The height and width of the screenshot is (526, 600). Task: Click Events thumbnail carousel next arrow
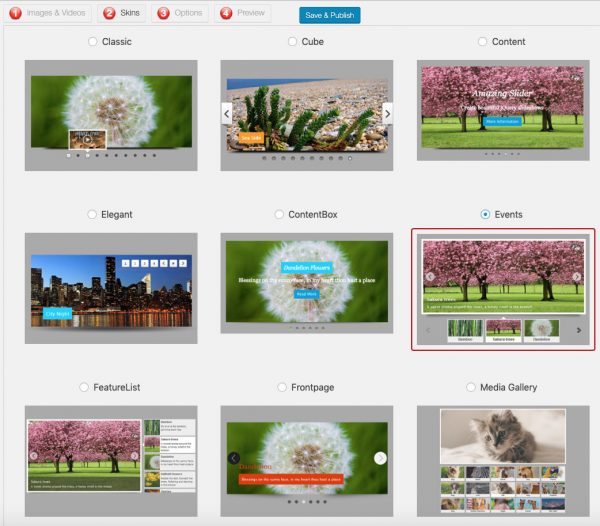(x=578, y=329)
